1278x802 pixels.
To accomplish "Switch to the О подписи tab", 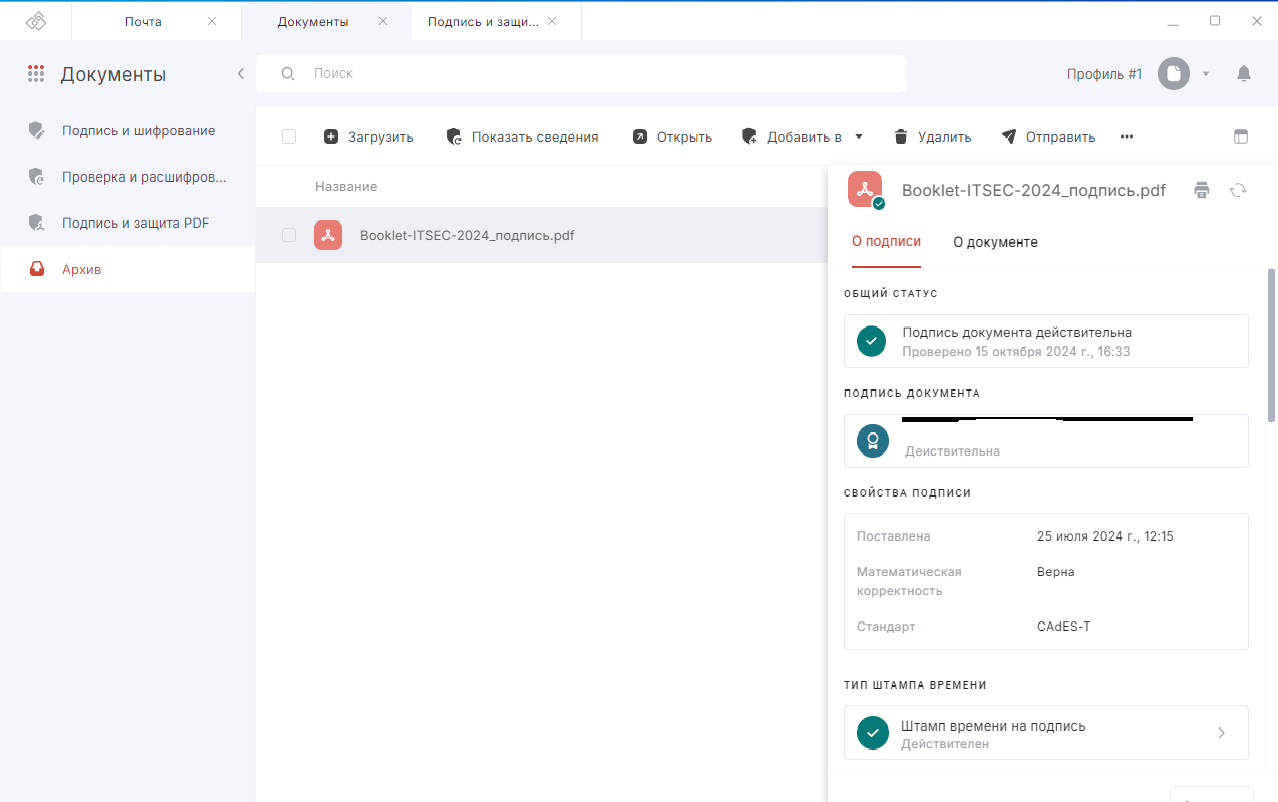I will [886, 242].
